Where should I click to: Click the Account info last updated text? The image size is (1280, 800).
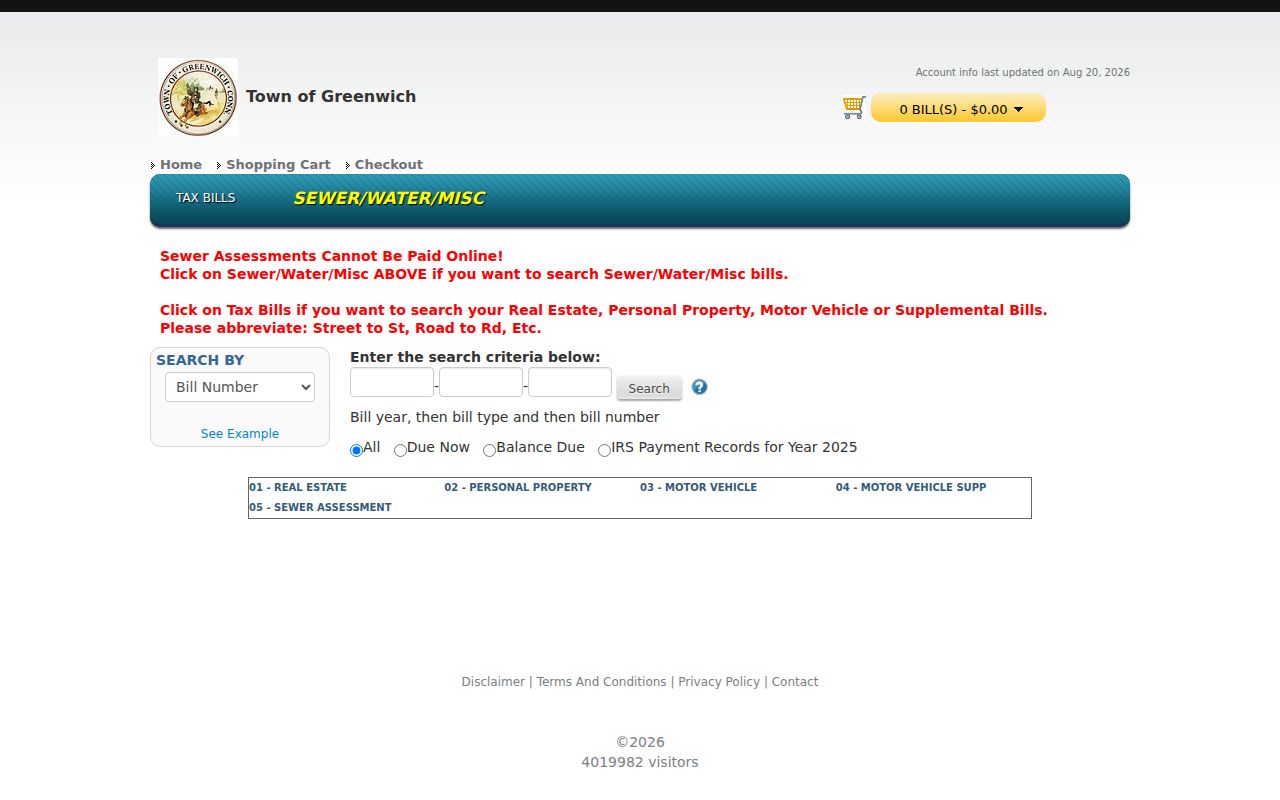pyautogui.click(x=1023, y=72)
